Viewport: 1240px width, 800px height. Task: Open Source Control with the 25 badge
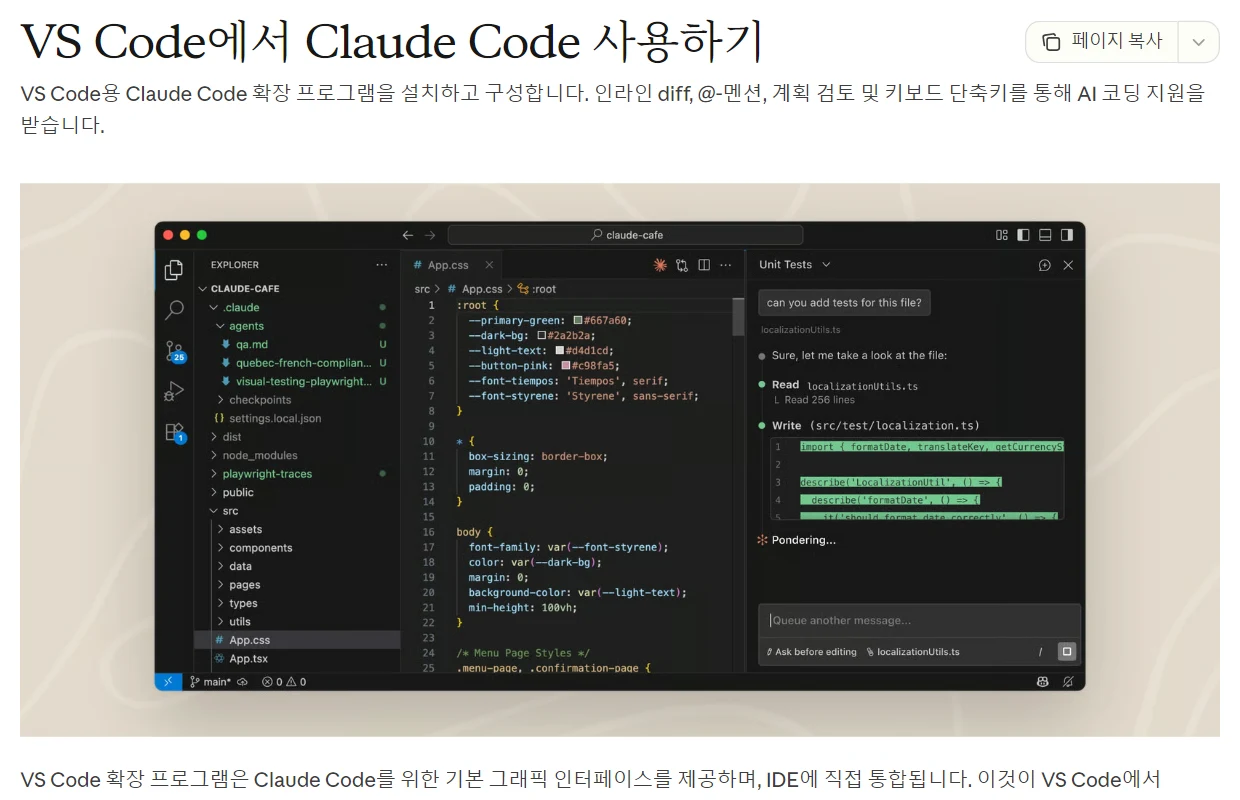pos(175,351)
